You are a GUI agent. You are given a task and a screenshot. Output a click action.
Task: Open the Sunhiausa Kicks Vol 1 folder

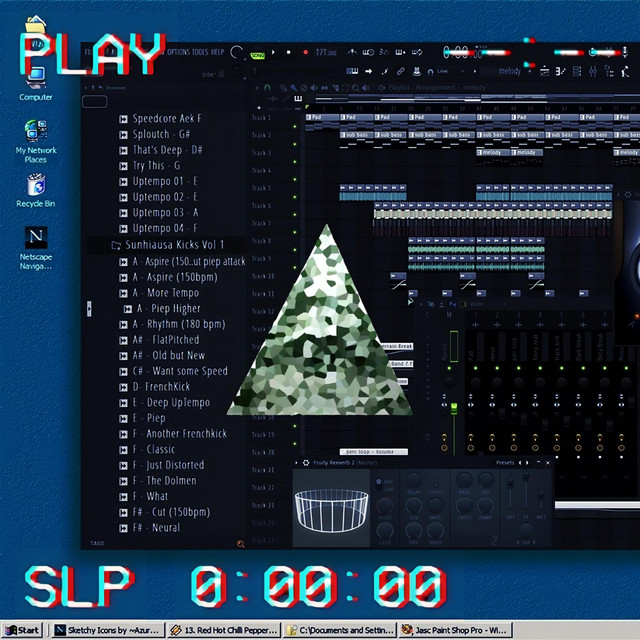click(x=175, y=245)
